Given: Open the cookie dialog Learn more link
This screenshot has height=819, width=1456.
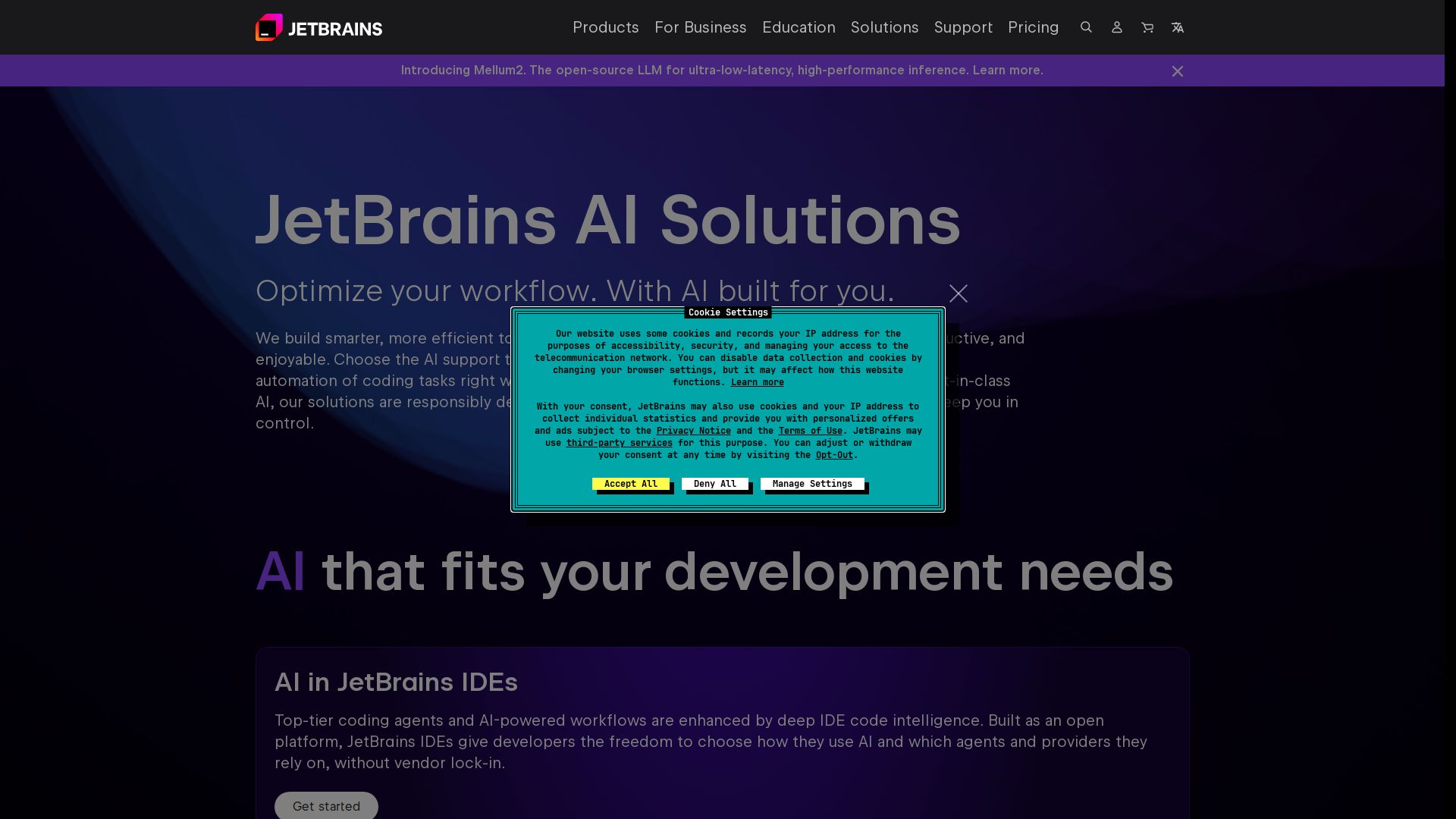Looking at the screenshot, I should coord(758,382).
